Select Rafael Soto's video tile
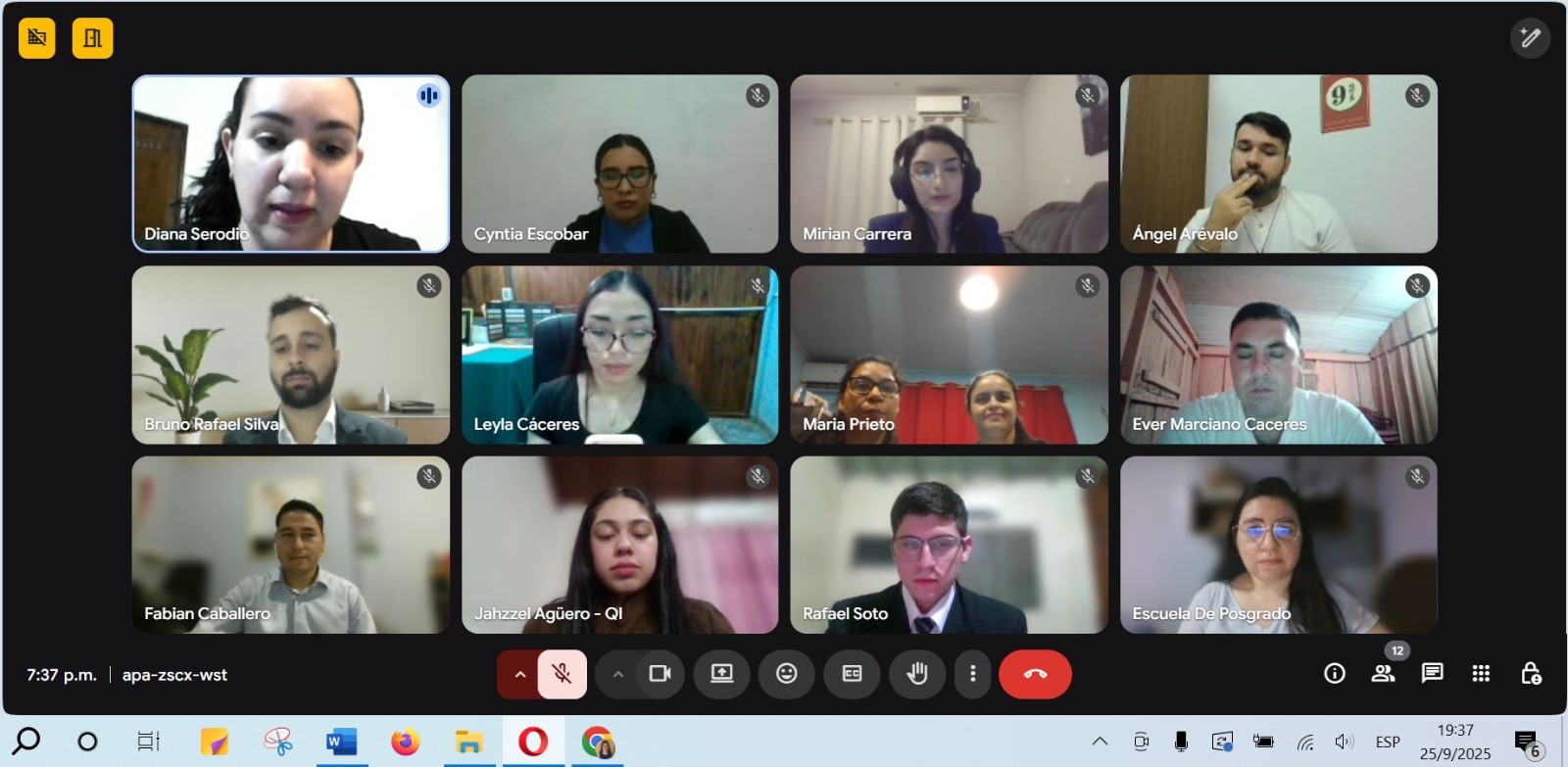This screenshot has height=767, width=1568. 949,545
